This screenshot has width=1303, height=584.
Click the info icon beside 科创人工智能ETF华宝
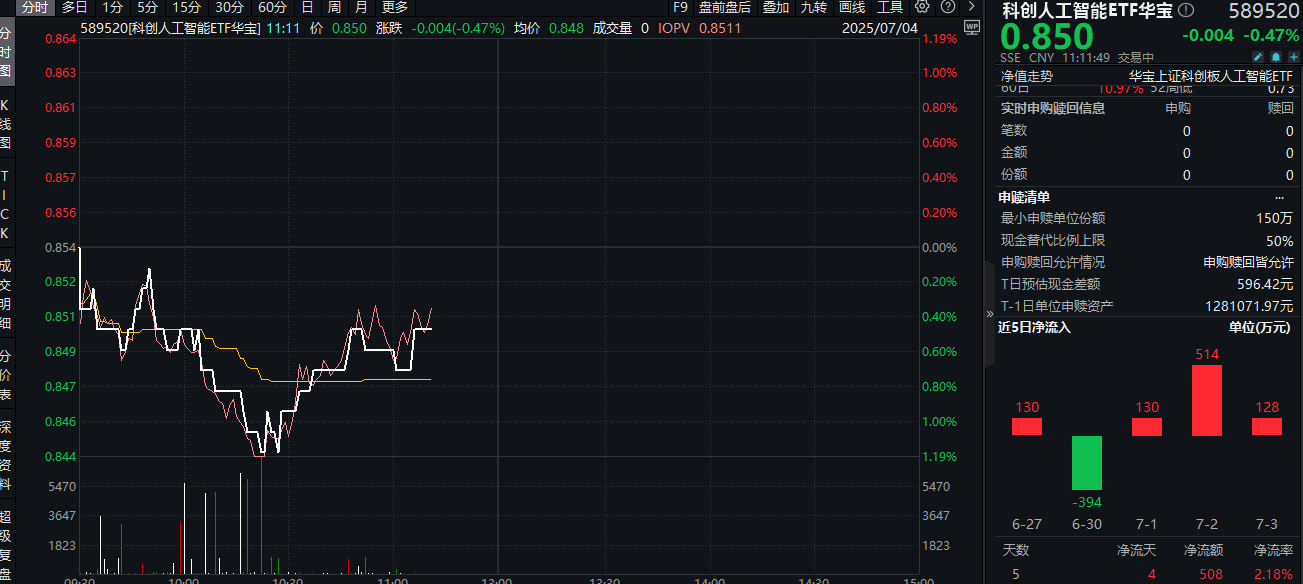(x=1186, y=9)
